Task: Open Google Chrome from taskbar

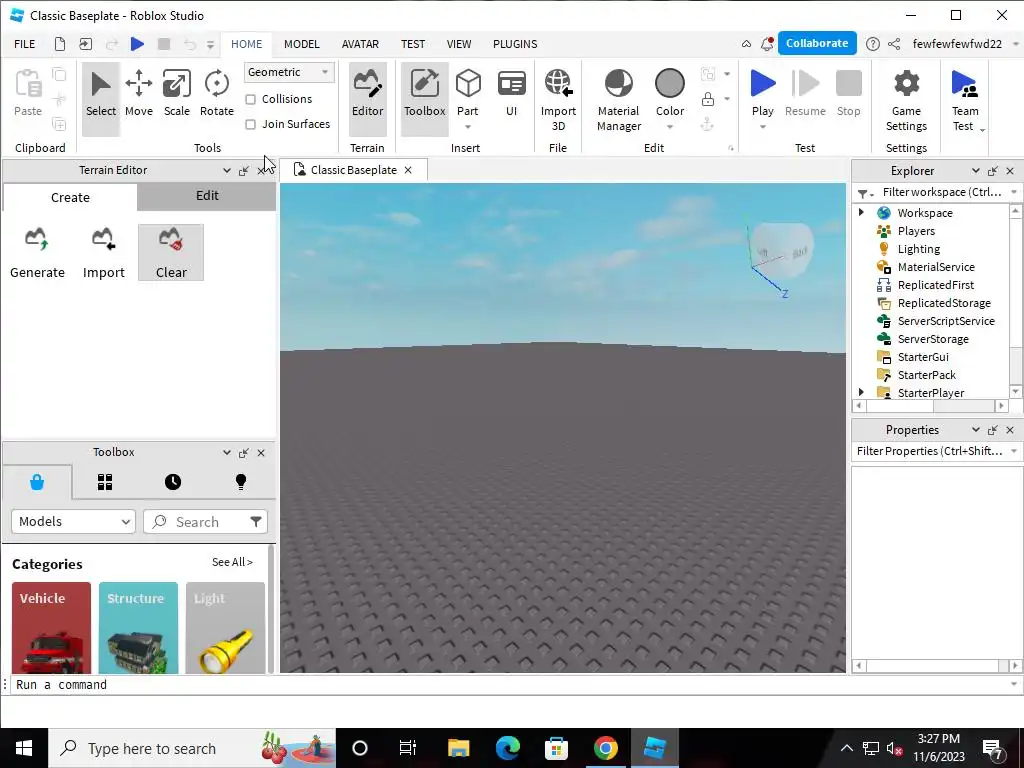Action: point(605,748)
